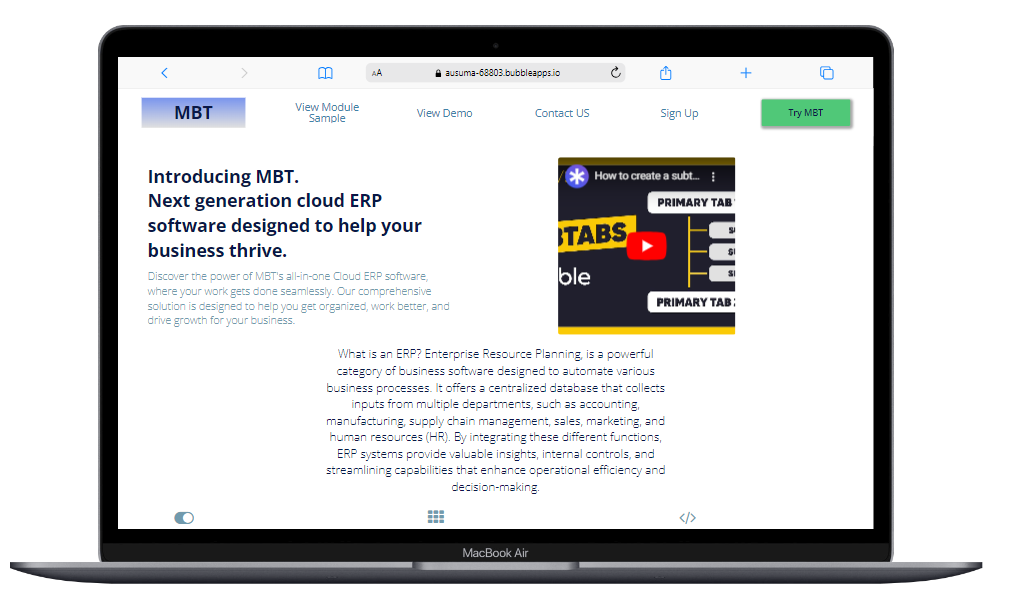Go back using the browser back arrow
The width and height of the screenshot is (1021, 604).
164,73
